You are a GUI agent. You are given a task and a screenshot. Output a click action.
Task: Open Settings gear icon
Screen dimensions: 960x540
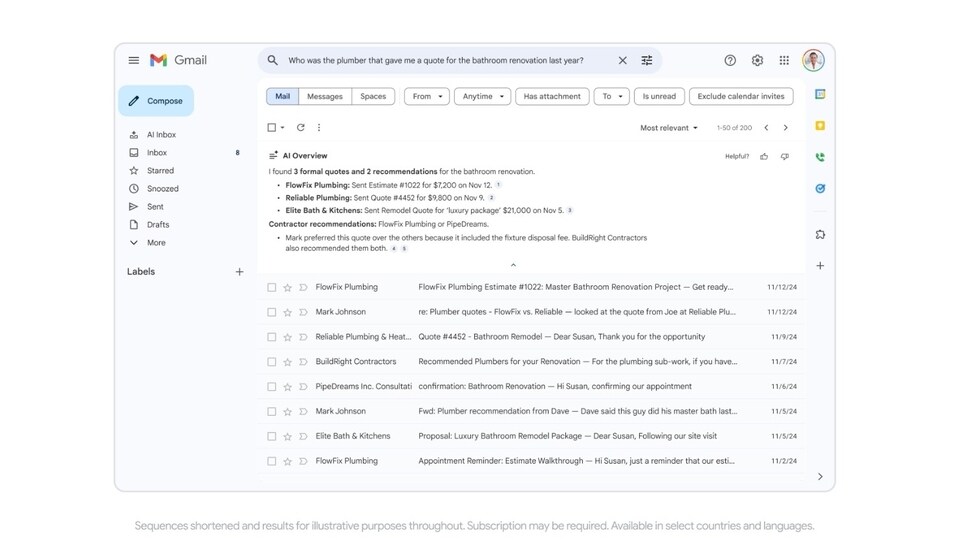coord(757,60)
